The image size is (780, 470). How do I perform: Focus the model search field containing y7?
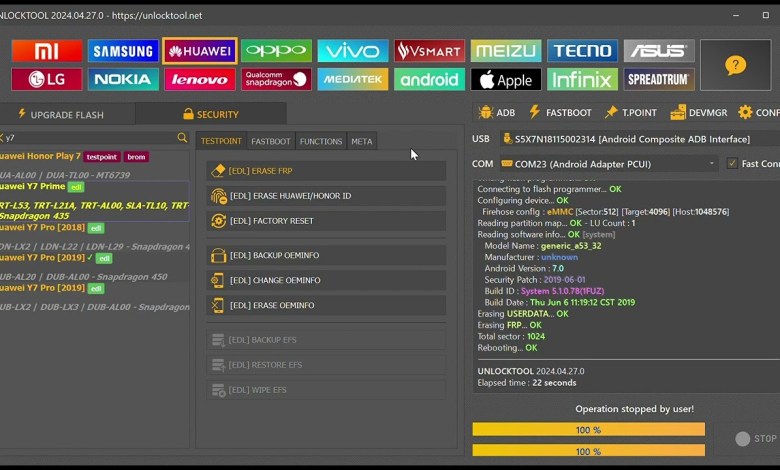[x=89, y=138]
